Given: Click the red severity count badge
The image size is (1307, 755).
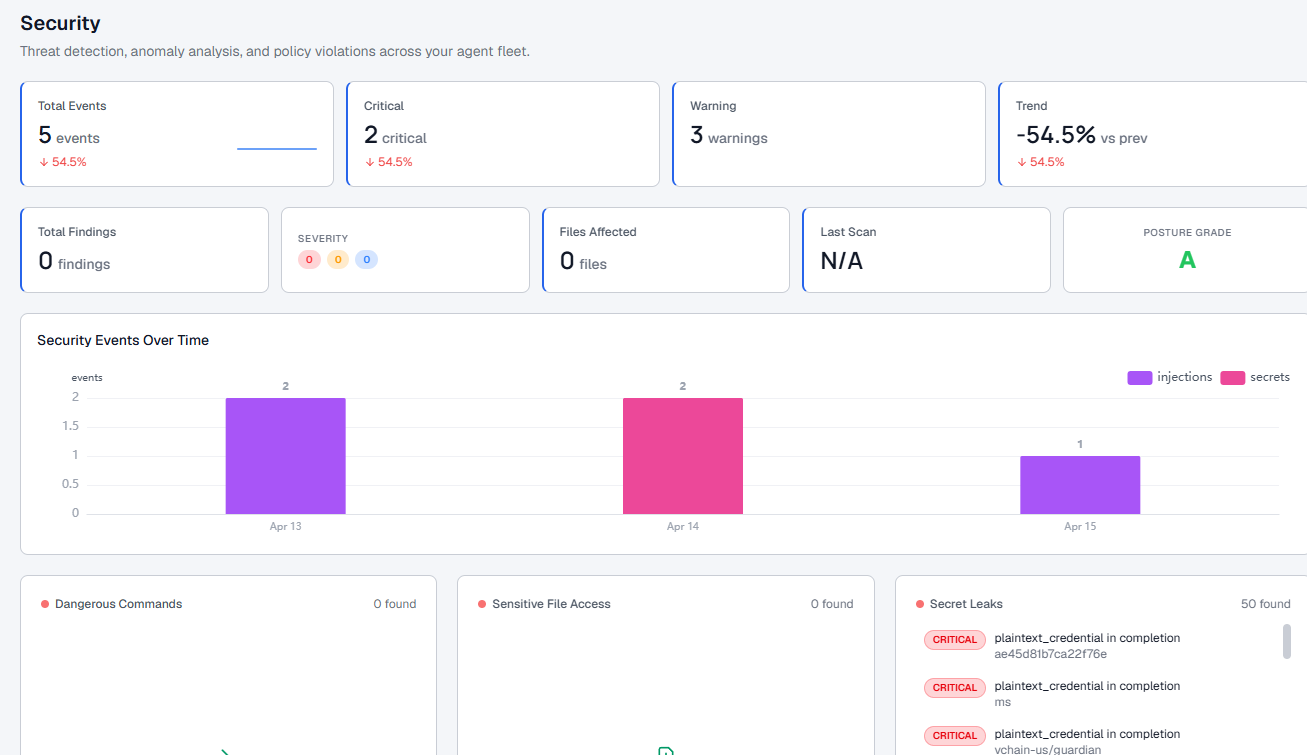Looking at the screenshot, I should [x=309, y=260].
